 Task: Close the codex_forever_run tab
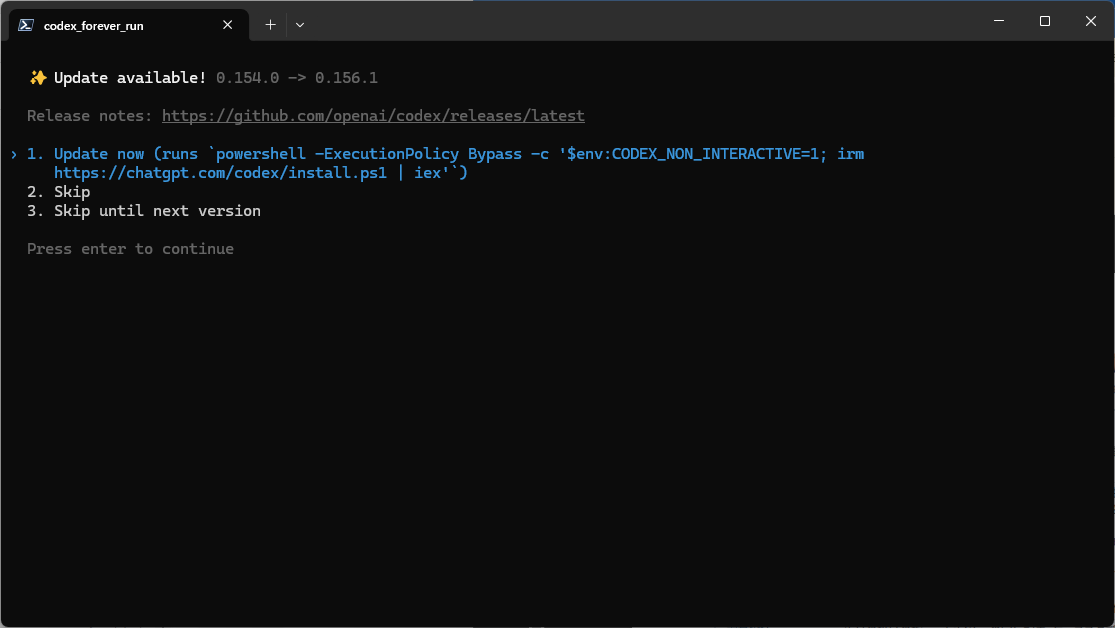(228, 25)
